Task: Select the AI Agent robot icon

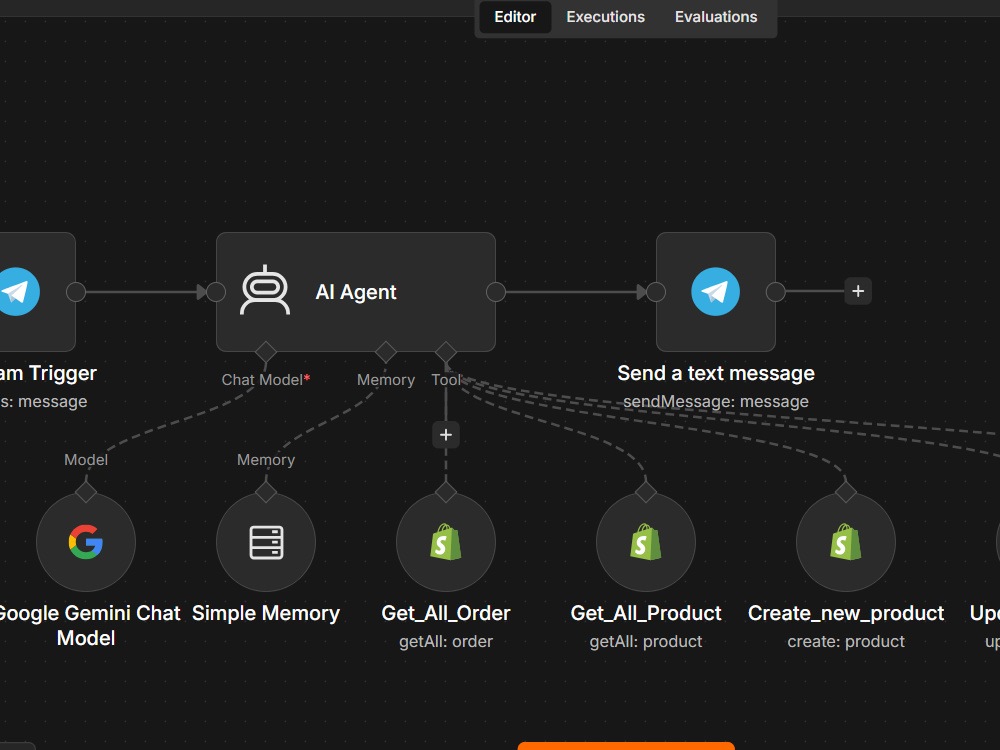Action: coord(265,291)
